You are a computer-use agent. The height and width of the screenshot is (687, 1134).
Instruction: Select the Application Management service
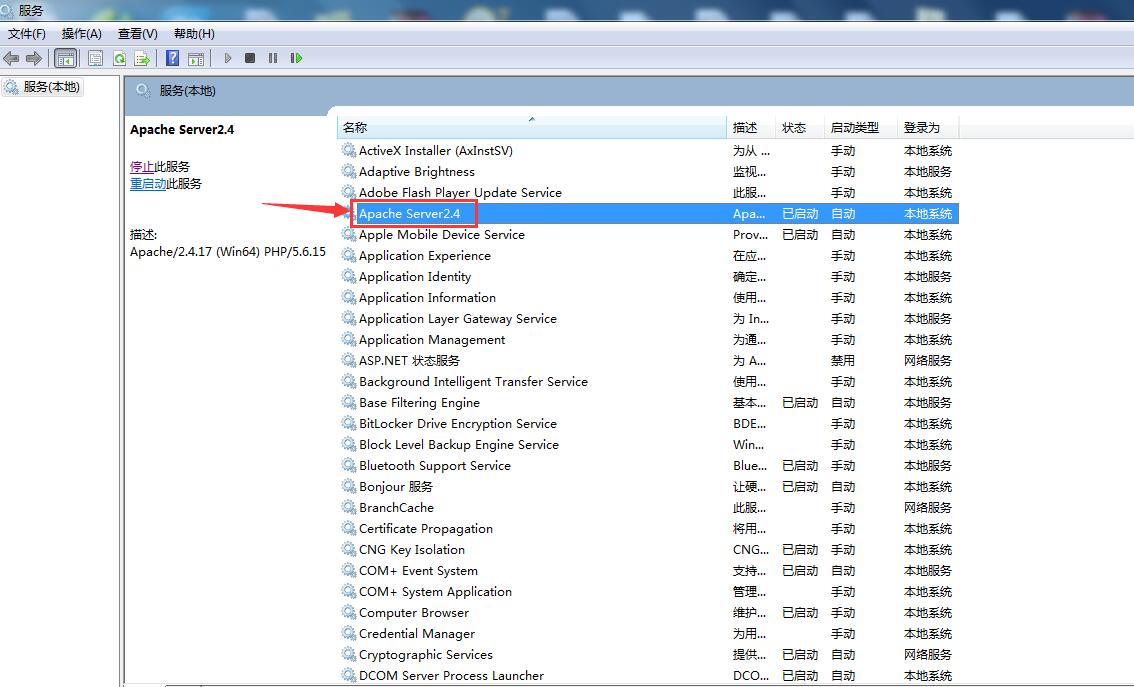tap(649, 339)
